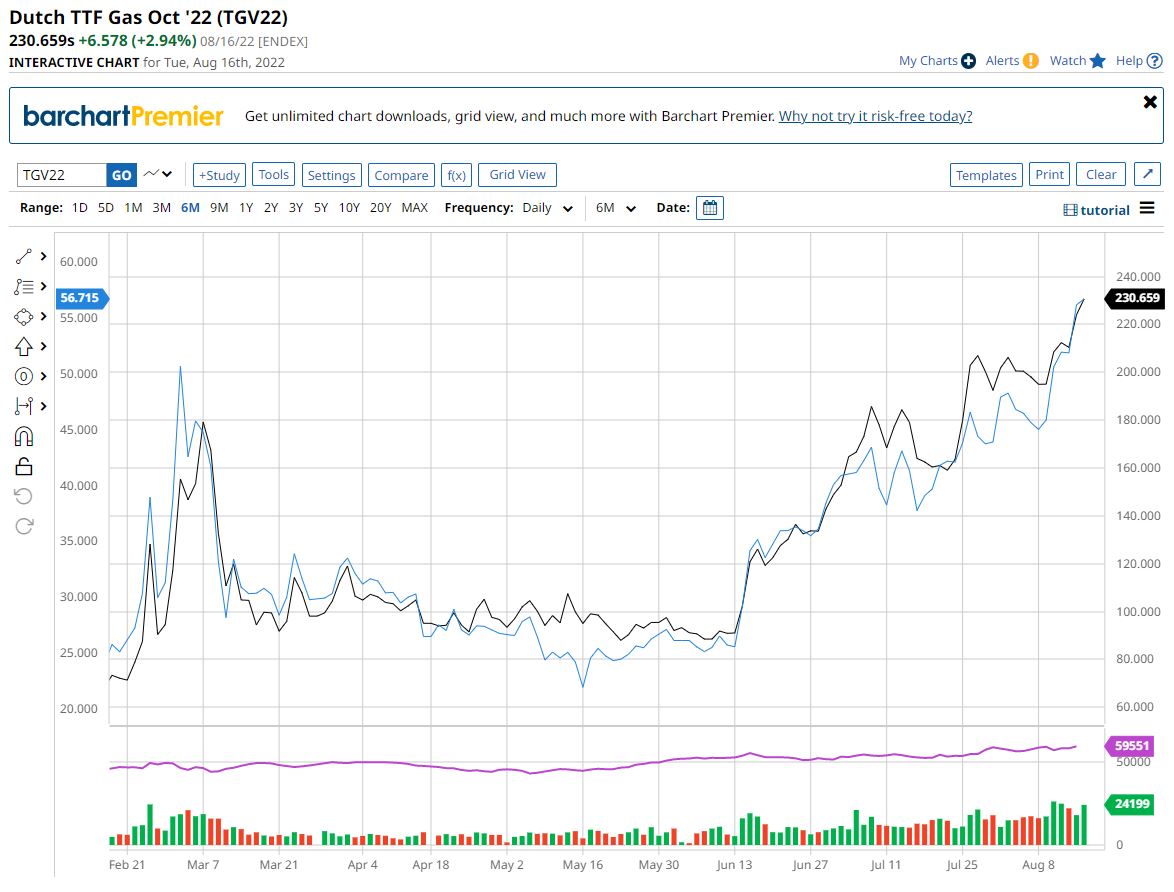Image resolution: width=1174 pixels, height=892 pixels.
Task: Expand the Daily frequency dropdown
Action: tap(549, 208)
